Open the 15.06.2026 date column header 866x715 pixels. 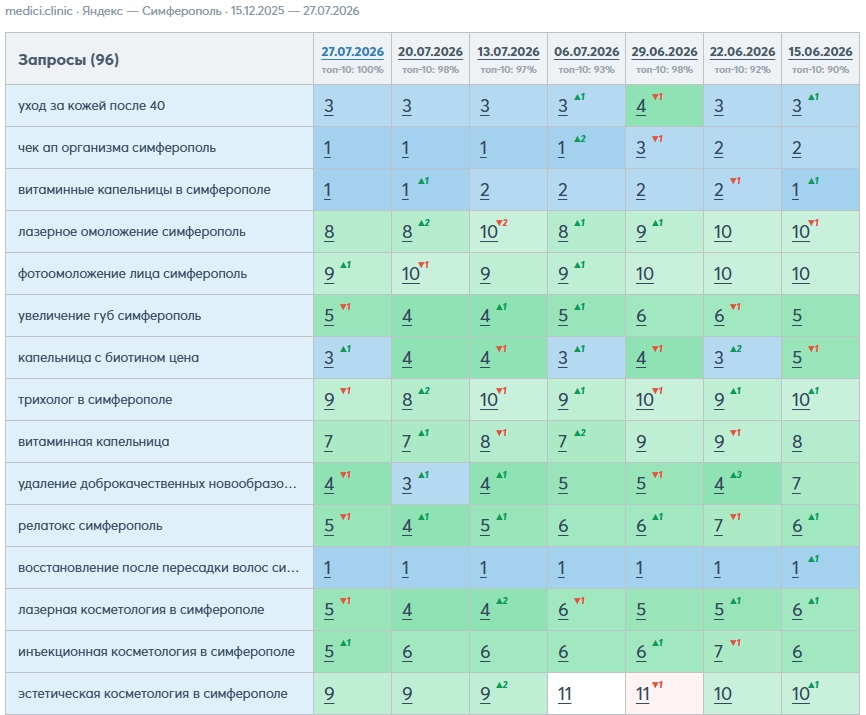tap(820, 52)
